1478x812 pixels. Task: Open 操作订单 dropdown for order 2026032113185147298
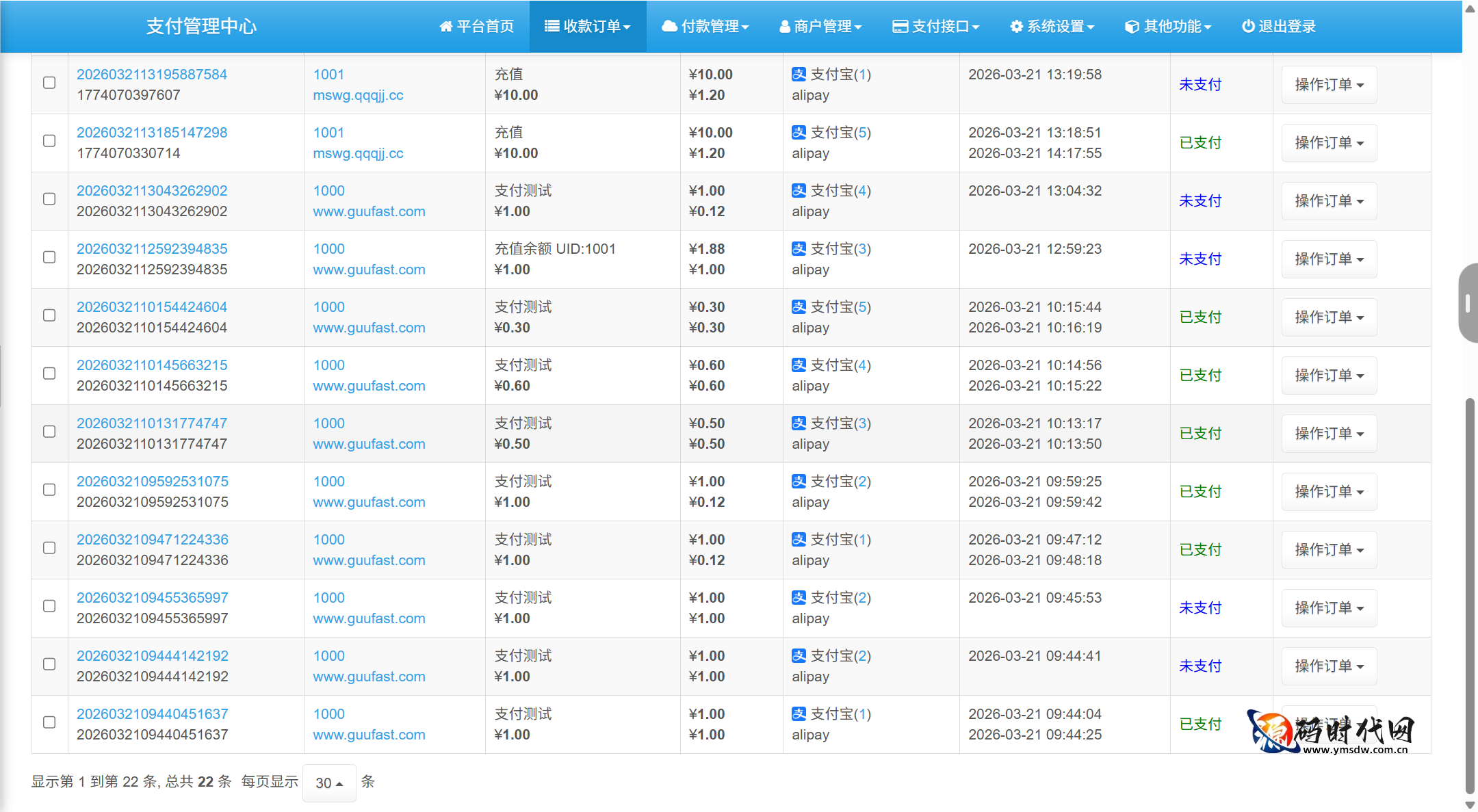pos(1328,143)
